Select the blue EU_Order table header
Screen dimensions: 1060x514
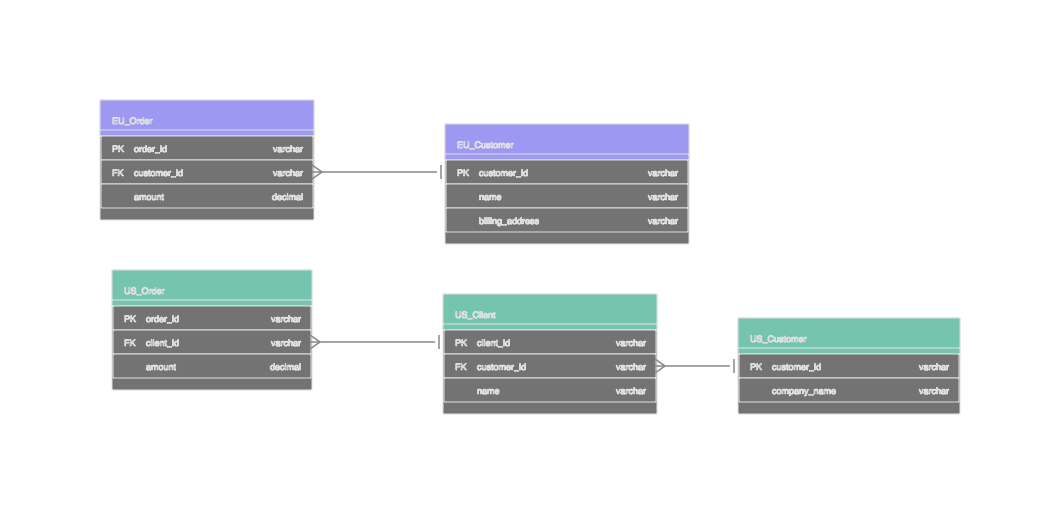click(207, 118)
